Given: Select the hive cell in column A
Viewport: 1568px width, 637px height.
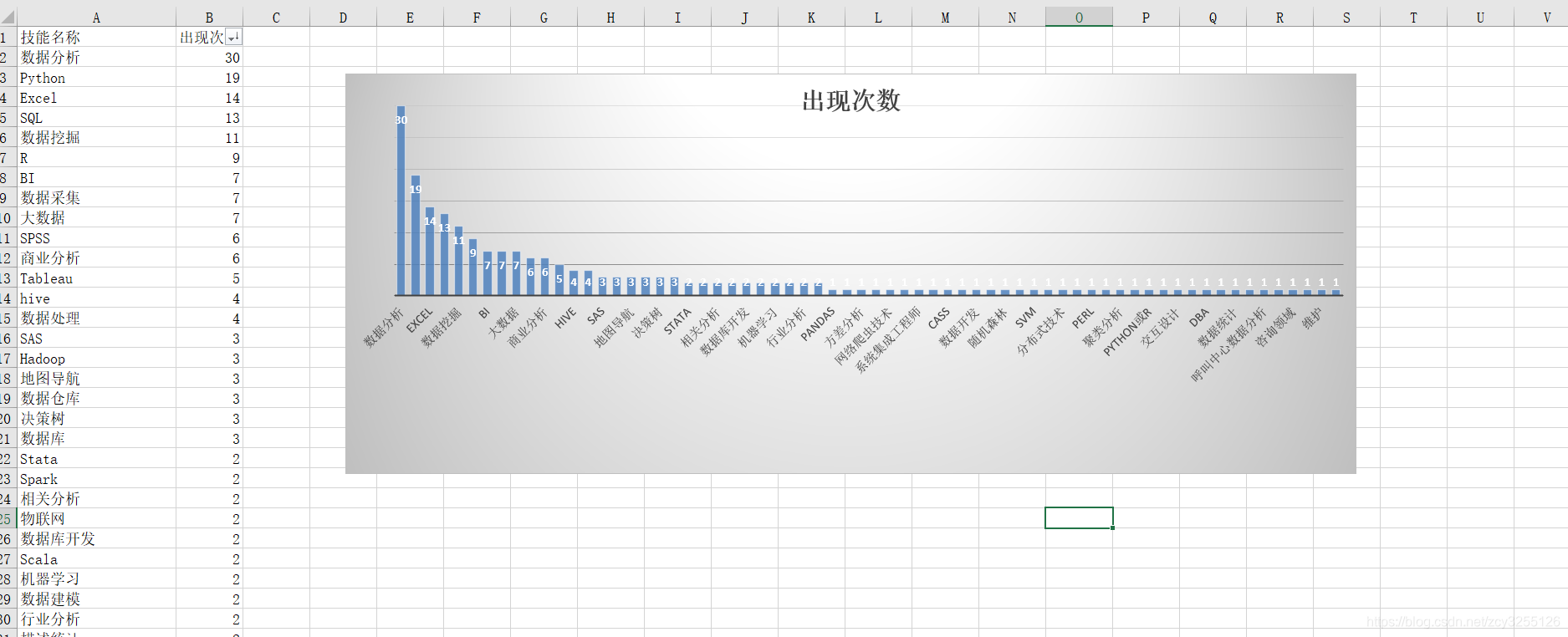Looking at the screenshot, I should (x=96, y=298).
